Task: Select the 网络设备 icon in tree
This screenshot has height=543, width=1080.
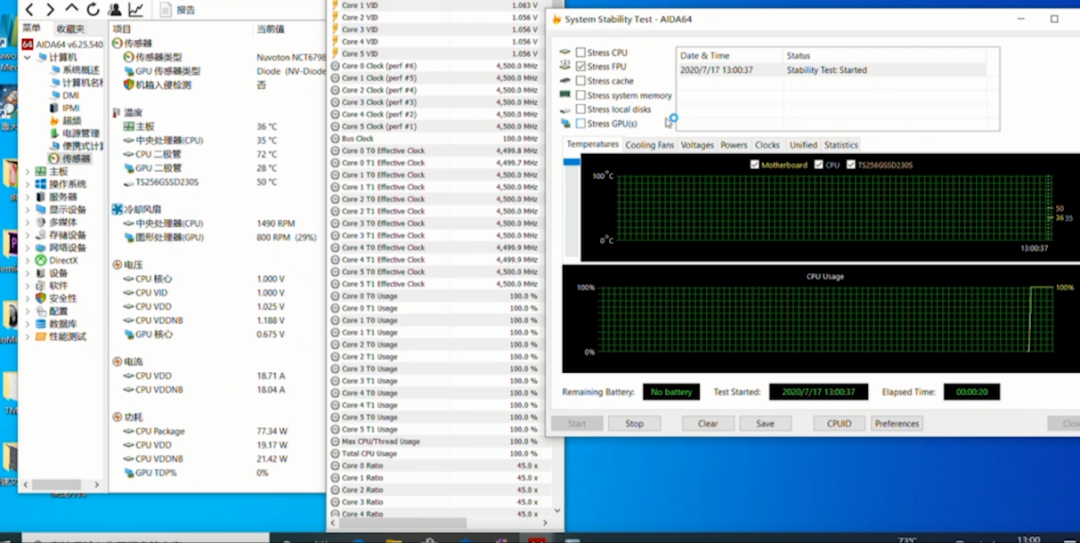Action: coord(41,247)
